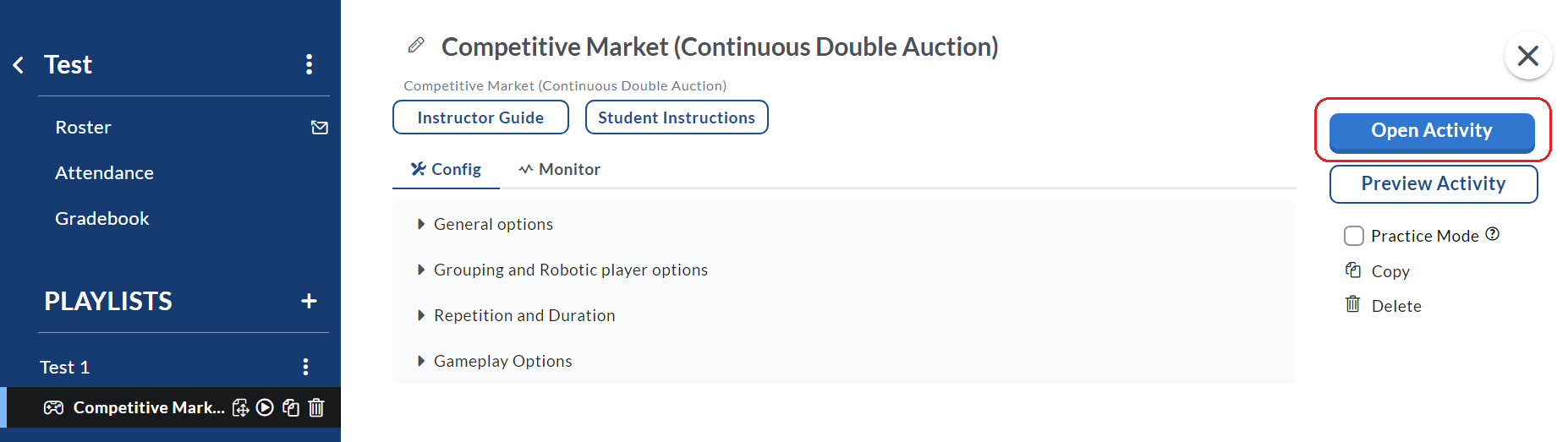Open the Test 1 playlist three-dot menu
Image resolution: width=1568 pixels, height=442 pixels.
coord(305,367)
